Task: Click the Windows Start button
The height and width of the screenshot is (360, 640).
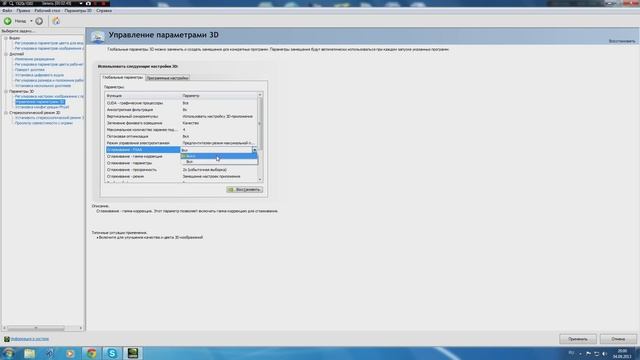Action: pyautogui.click(x=8, y=353)
